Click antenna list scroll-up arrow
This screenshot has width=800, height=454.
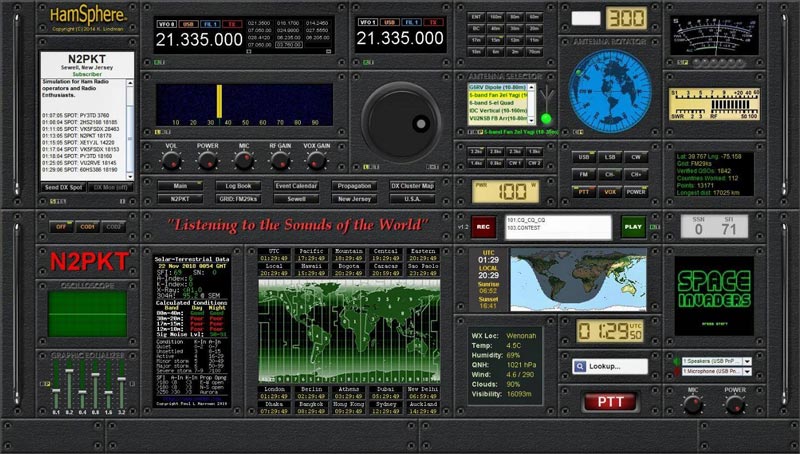click(x=531, y=87)
